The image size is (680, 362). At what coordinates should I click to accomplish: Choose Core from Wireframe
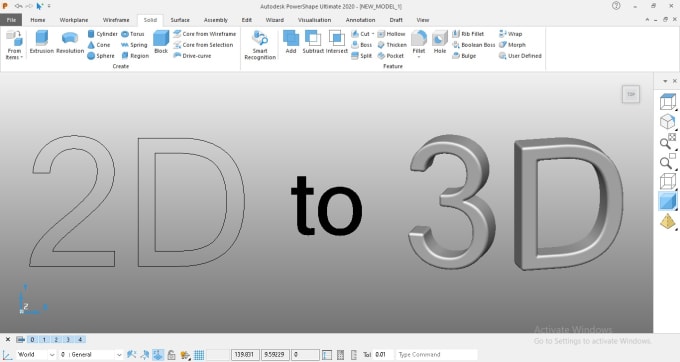[205, 34]
